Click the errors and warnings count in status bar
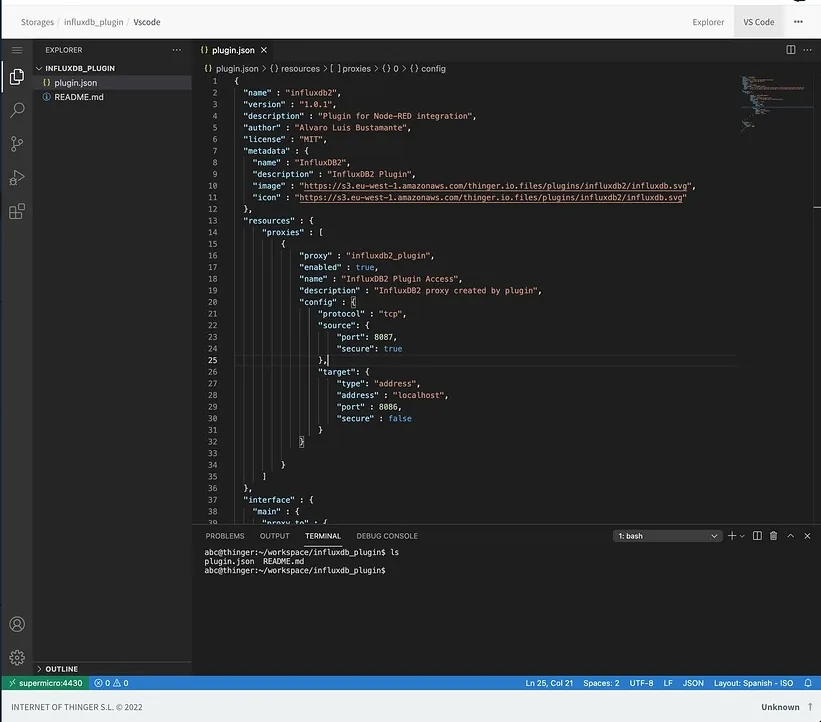The image size is (821, 722). tap(111, 683)
